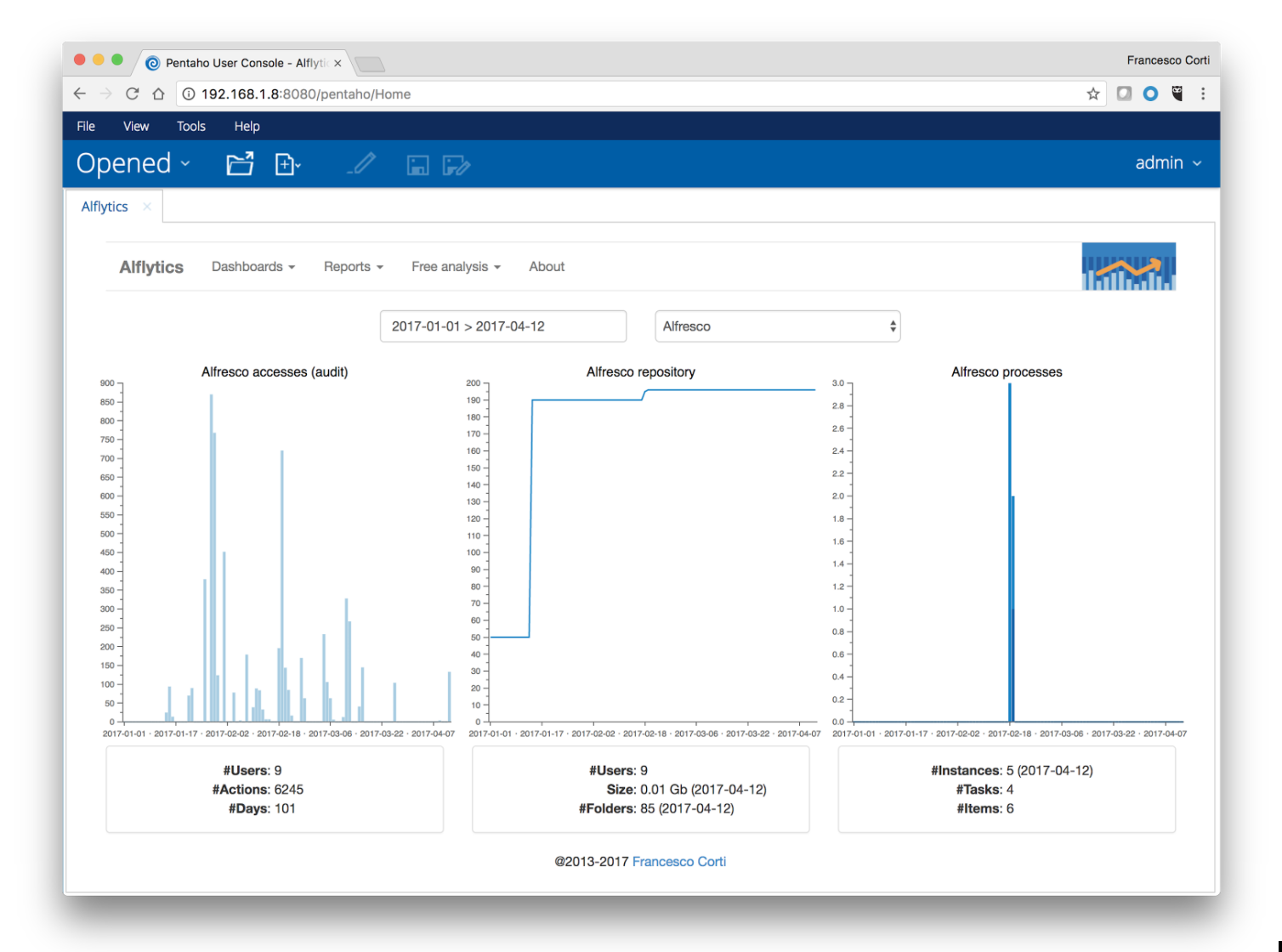The height and width of the screenshot is (952, 1282).
Task: Click the Alfresco processes chart title
Action: pyautogui.click(x=1007, y=371)
